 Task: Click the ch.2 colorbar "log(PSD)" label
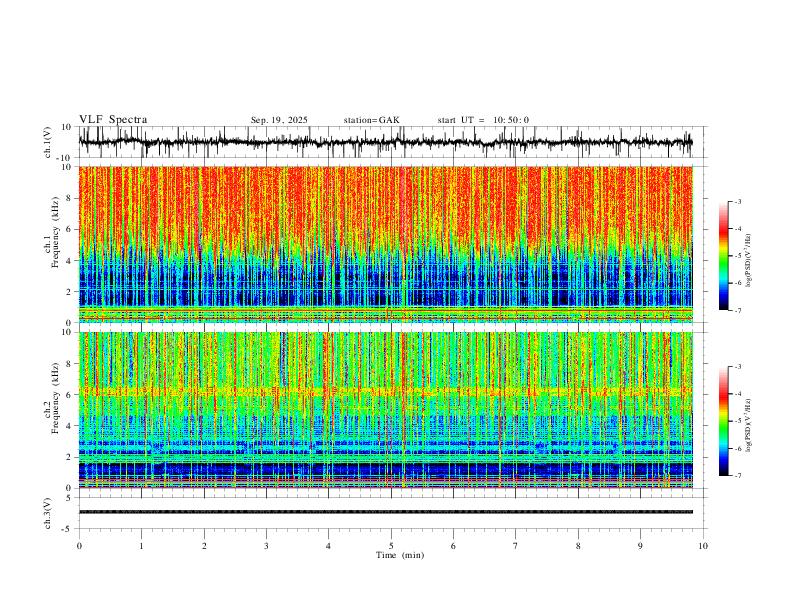(x=748, y=426)
